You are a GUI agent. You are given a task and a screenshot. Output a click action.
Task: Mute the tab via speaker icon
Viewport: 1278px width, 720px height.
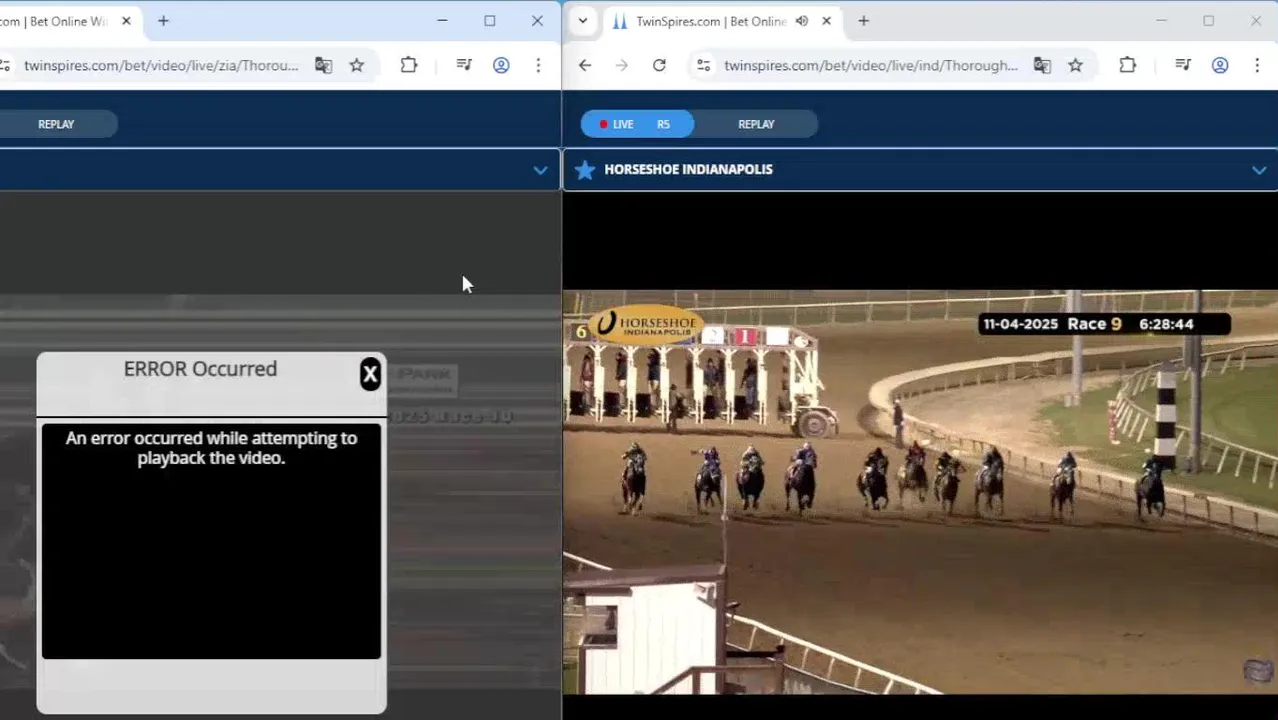[801, 21]
